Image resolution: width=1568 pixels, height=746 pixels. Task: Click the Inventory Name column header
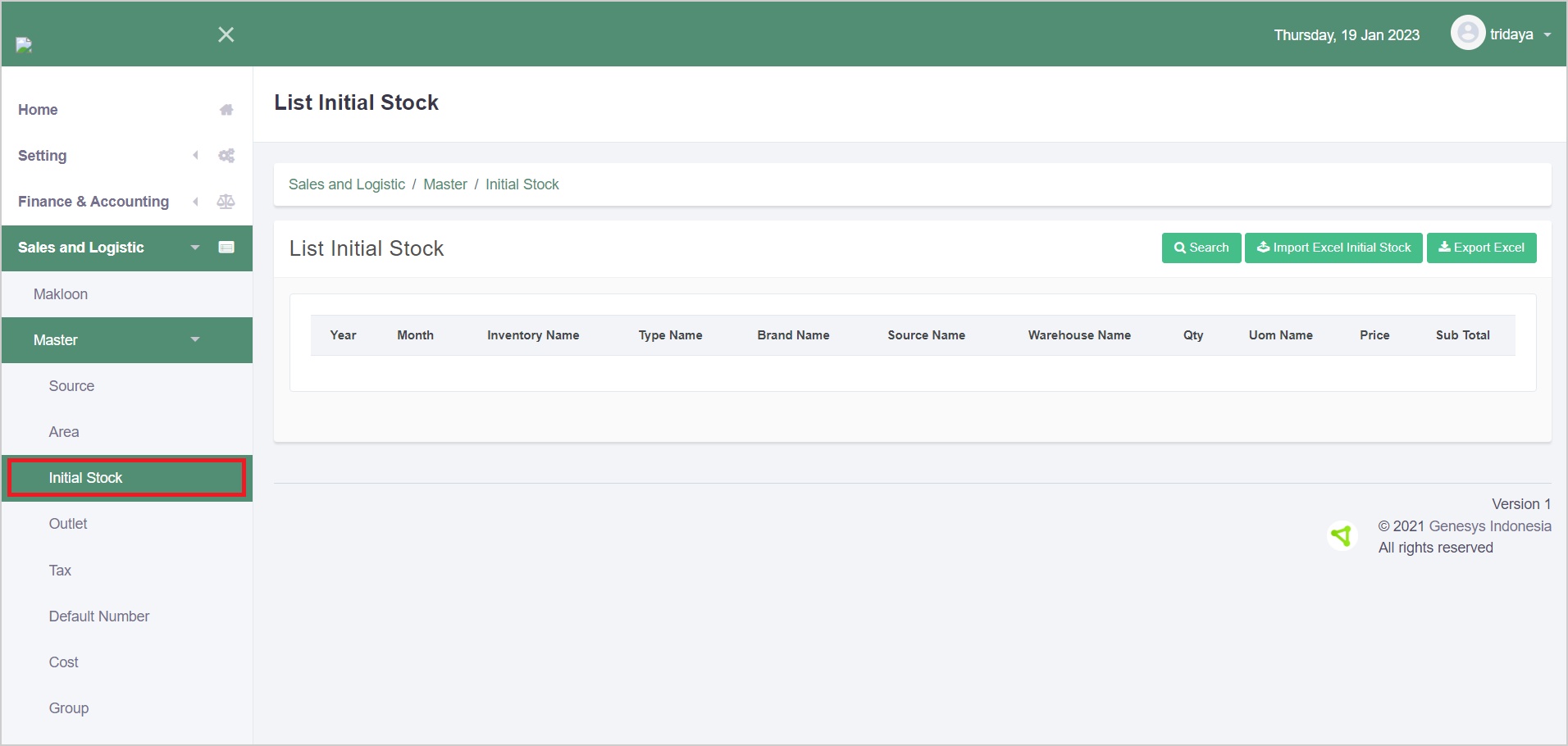[x=533, y=335]
